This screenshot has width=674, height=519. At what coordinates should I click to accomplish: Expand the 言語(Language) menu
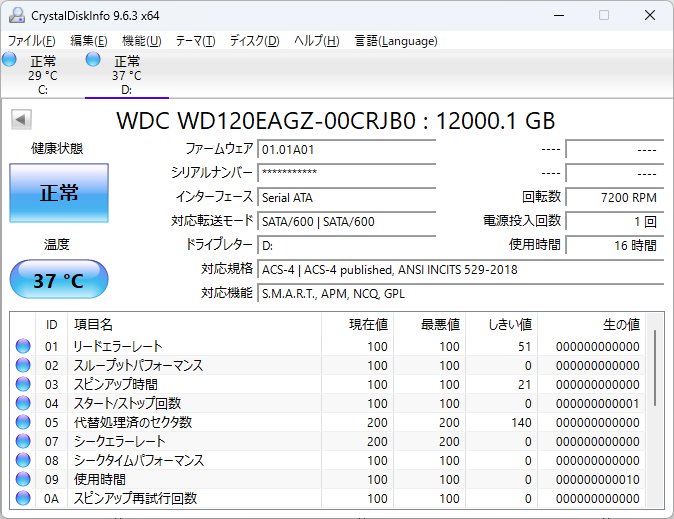tap(395, 41)
